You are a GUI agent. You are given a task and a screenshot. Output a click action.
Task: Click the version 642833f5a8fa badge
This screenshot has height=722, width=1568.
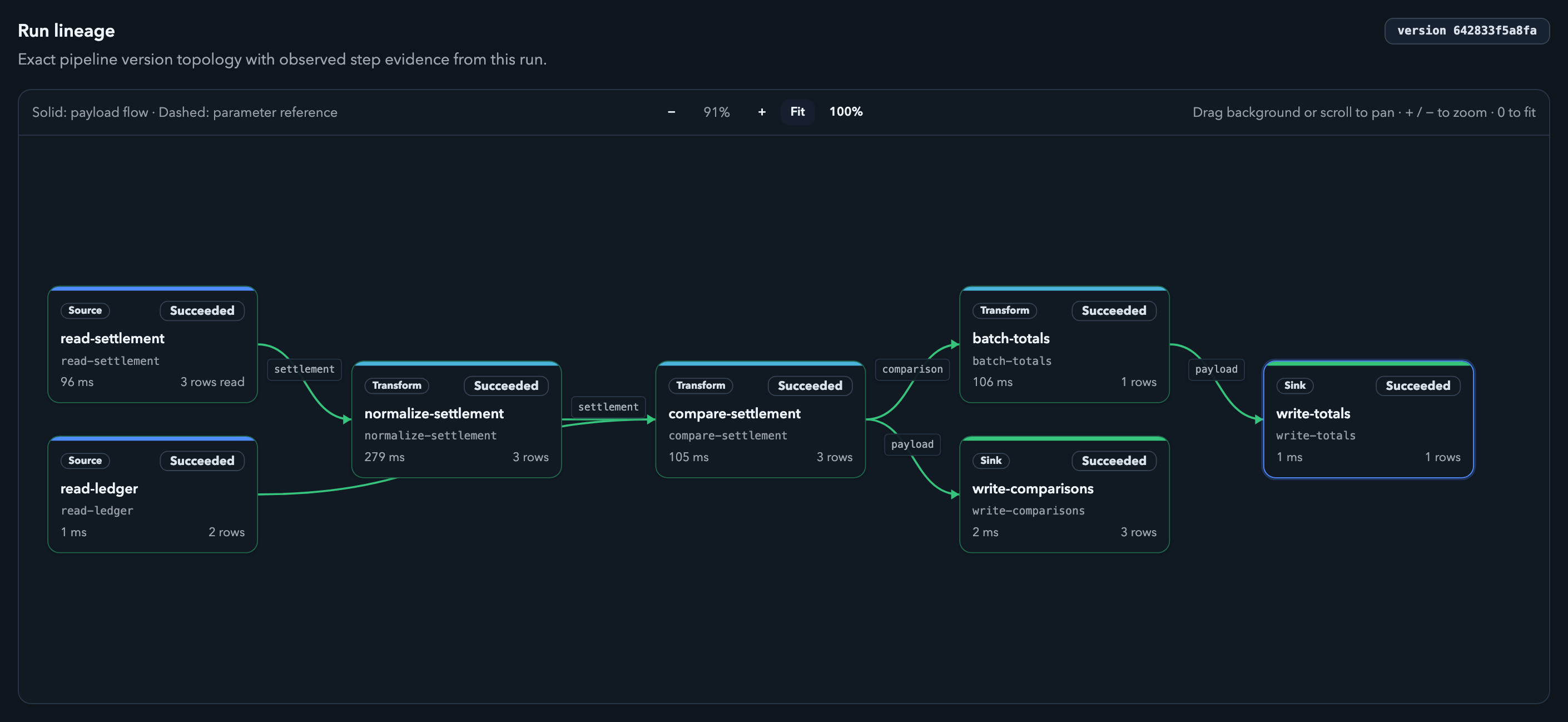(x=1466, y=31)
